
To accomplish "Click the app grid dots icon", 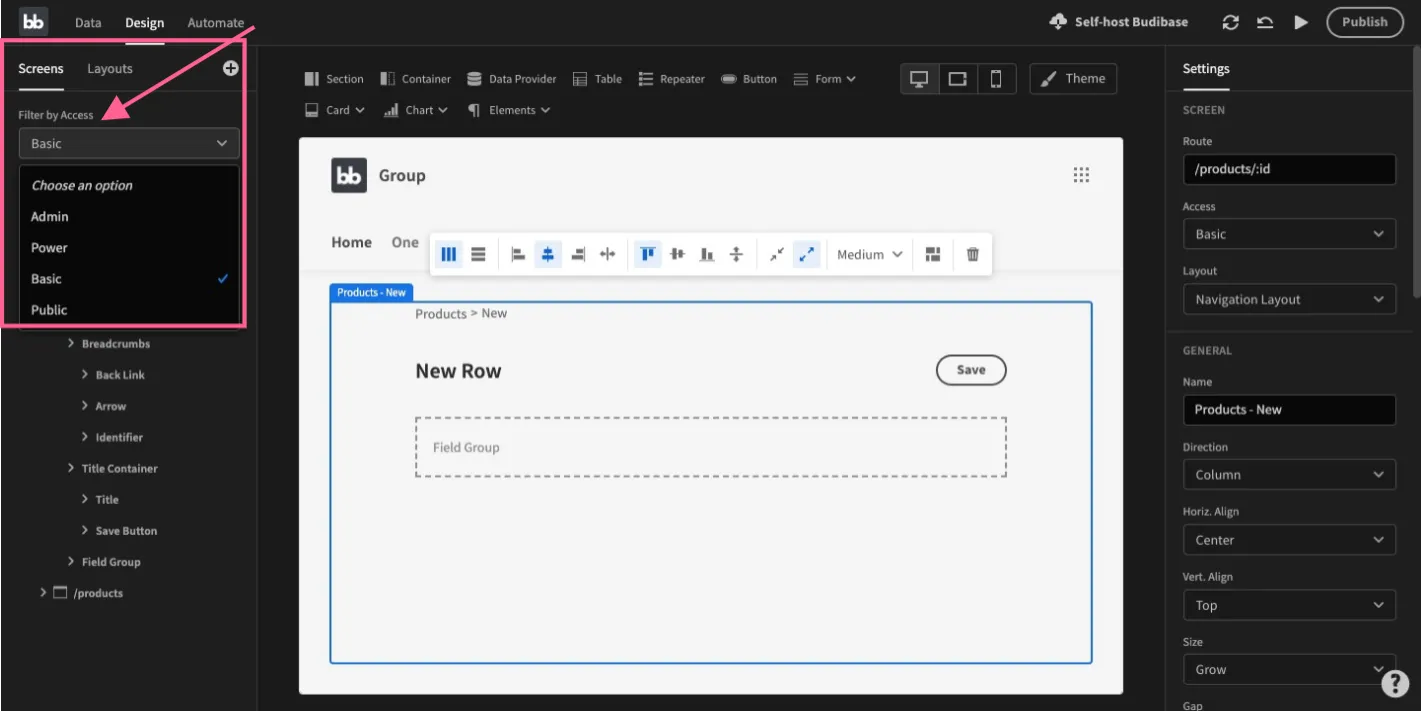I will 1081,175.
